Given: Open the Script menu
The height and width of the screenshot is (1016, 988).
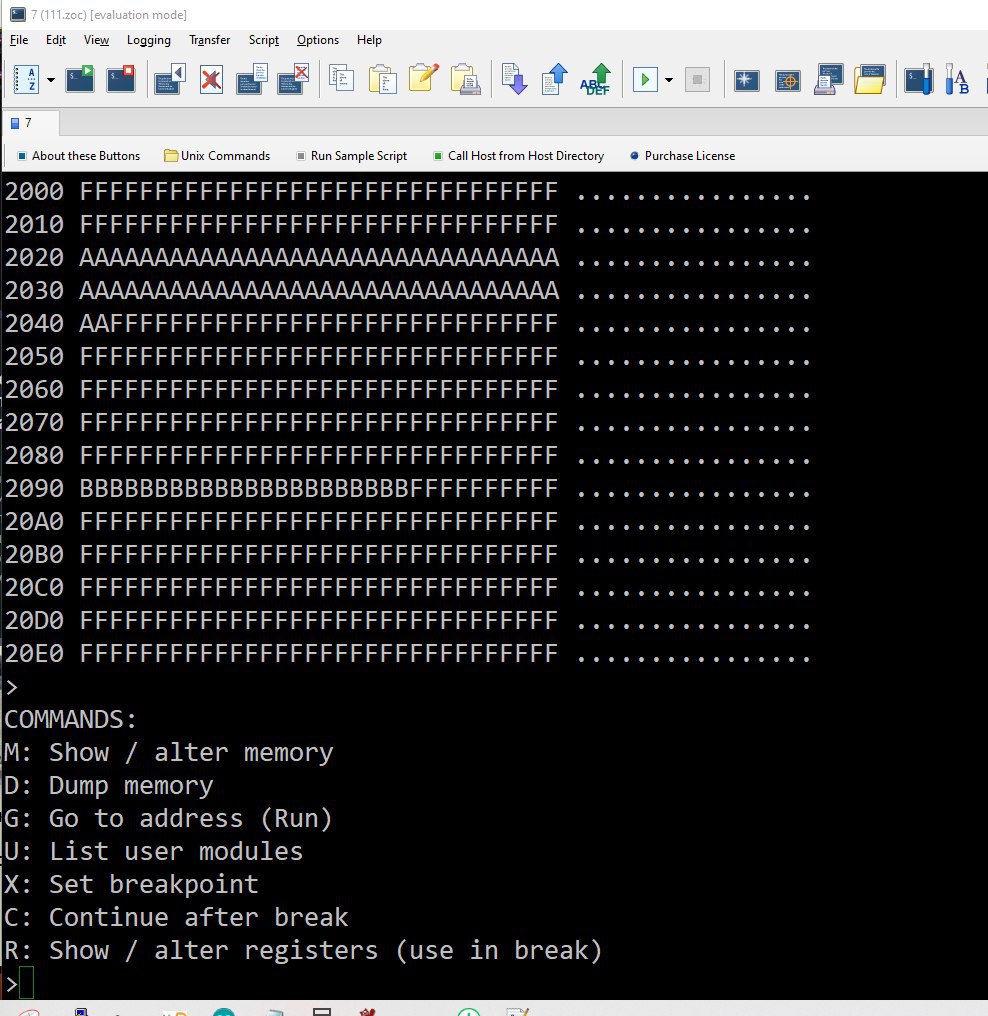Looking at the screenshot, I should click(x=264, y=40).
